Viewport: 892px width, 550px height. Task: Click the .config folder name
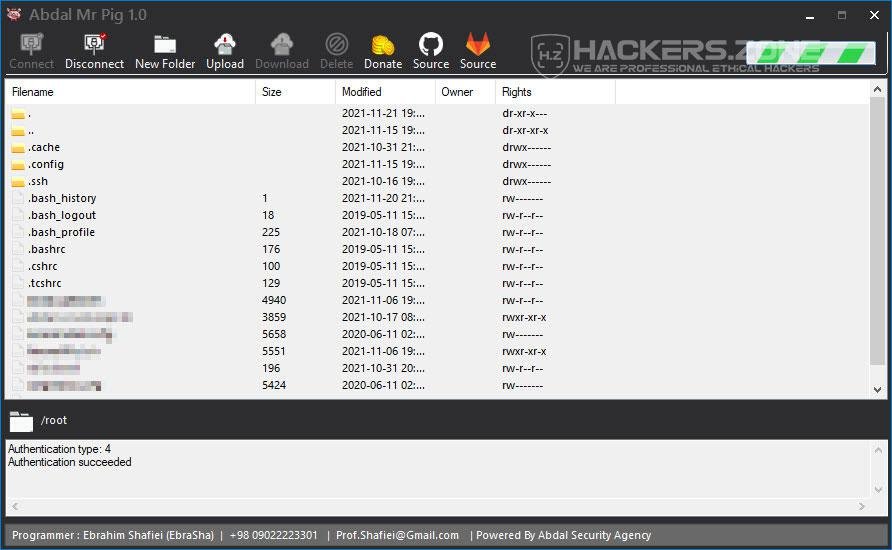[x=46, y=164]
